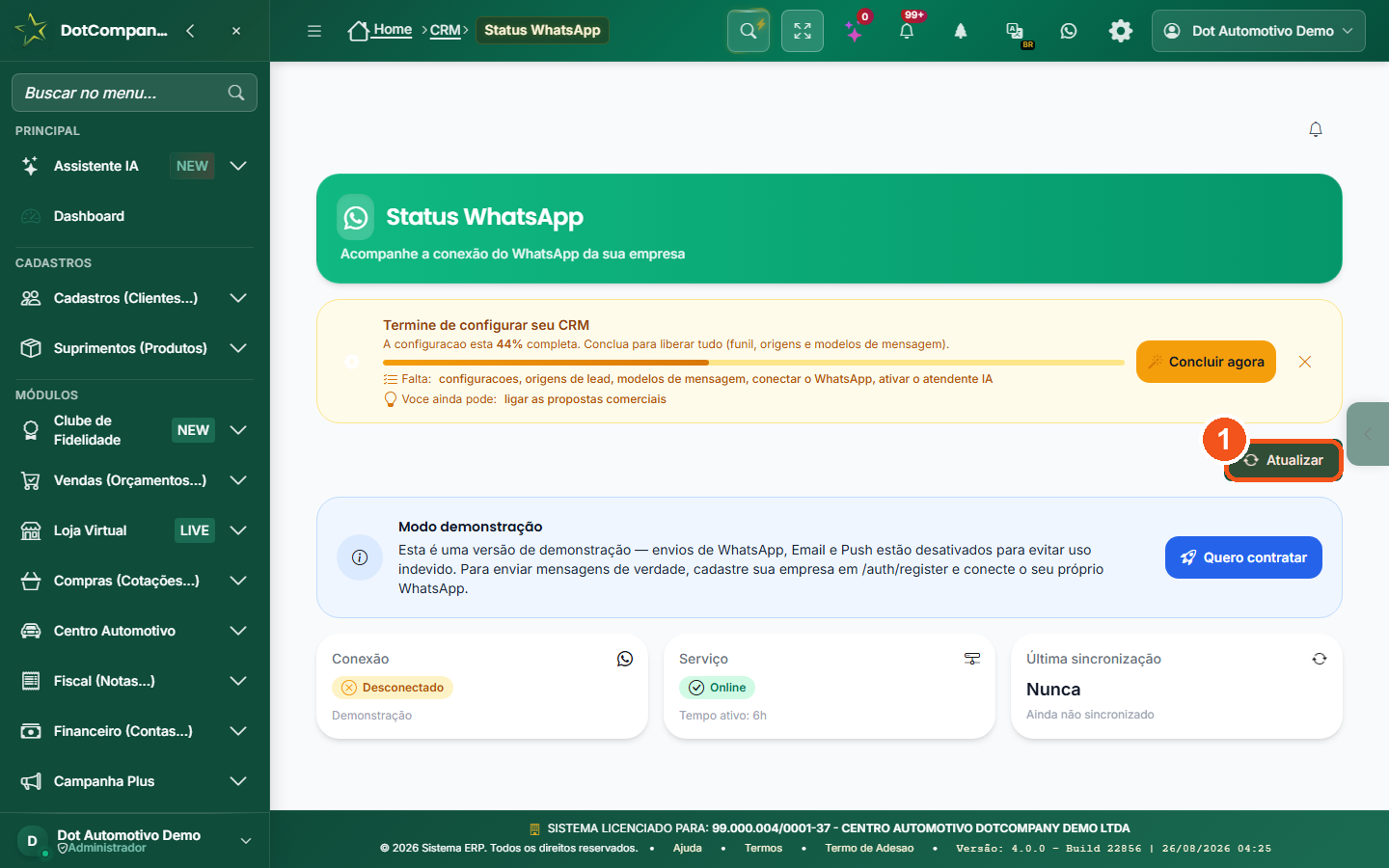1389x868 pixels.
Task: Open notifications bell with 99+ badge
Action: pyautogui.click(x=907, y=31)
